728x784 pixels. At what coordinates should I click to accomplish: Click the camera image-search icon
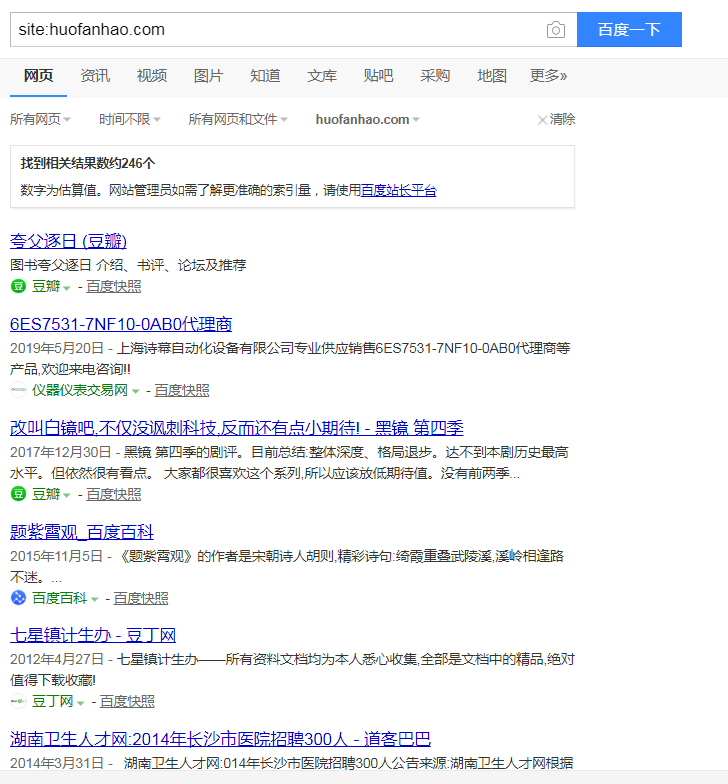[x=556, y=30]
